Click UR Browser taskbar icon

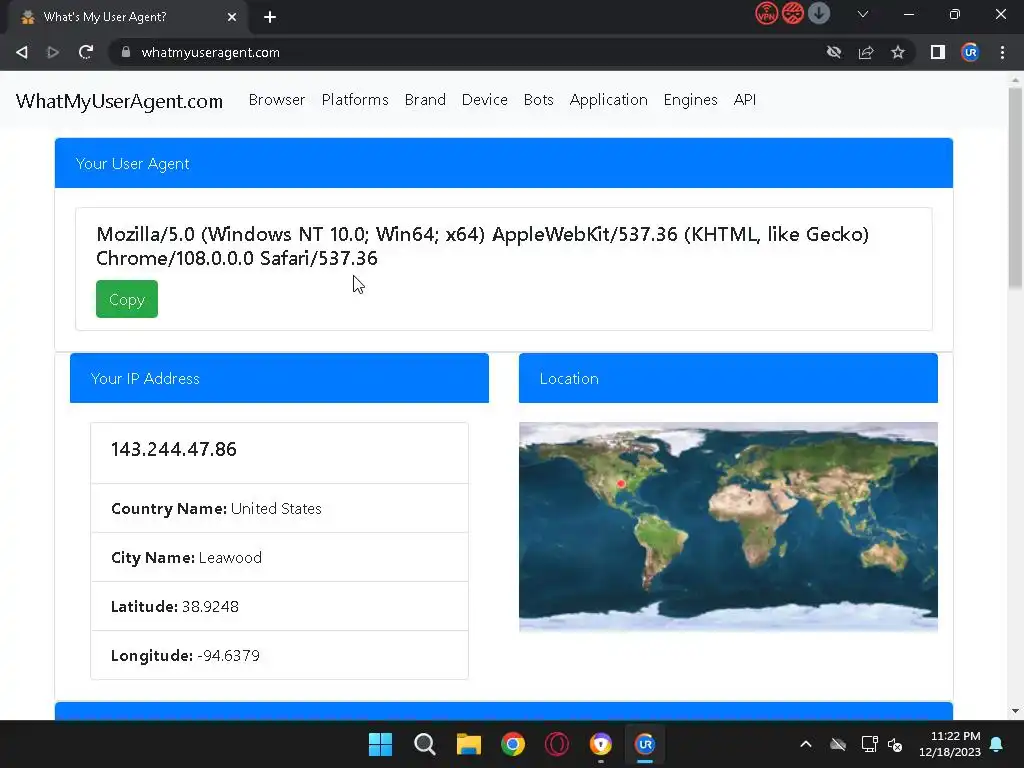click(645, 744)
